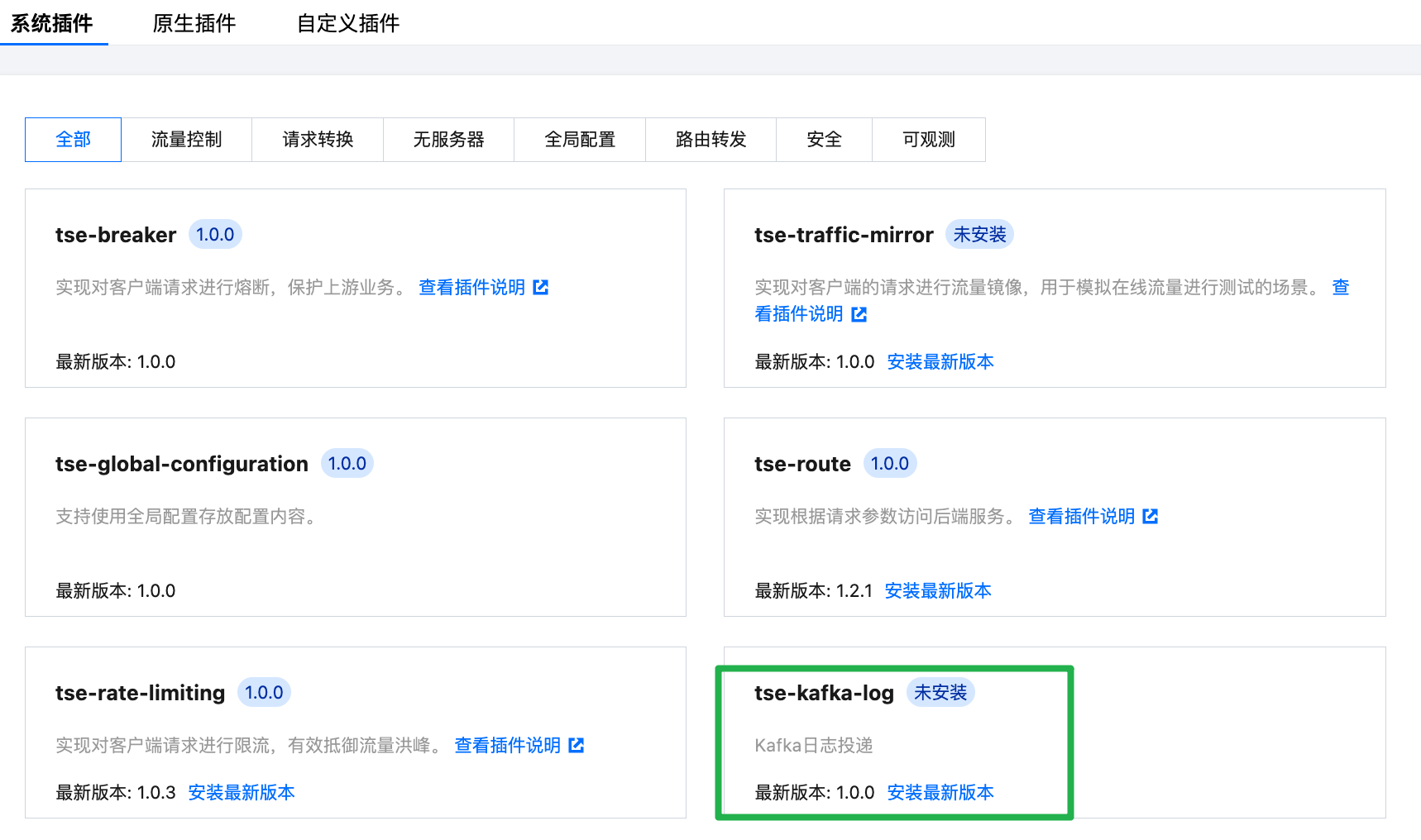This screenshot has width=1421, height=840.
Task: Open the 原生插件 tab
Action: pyautogui.click(x=194, y=23)
